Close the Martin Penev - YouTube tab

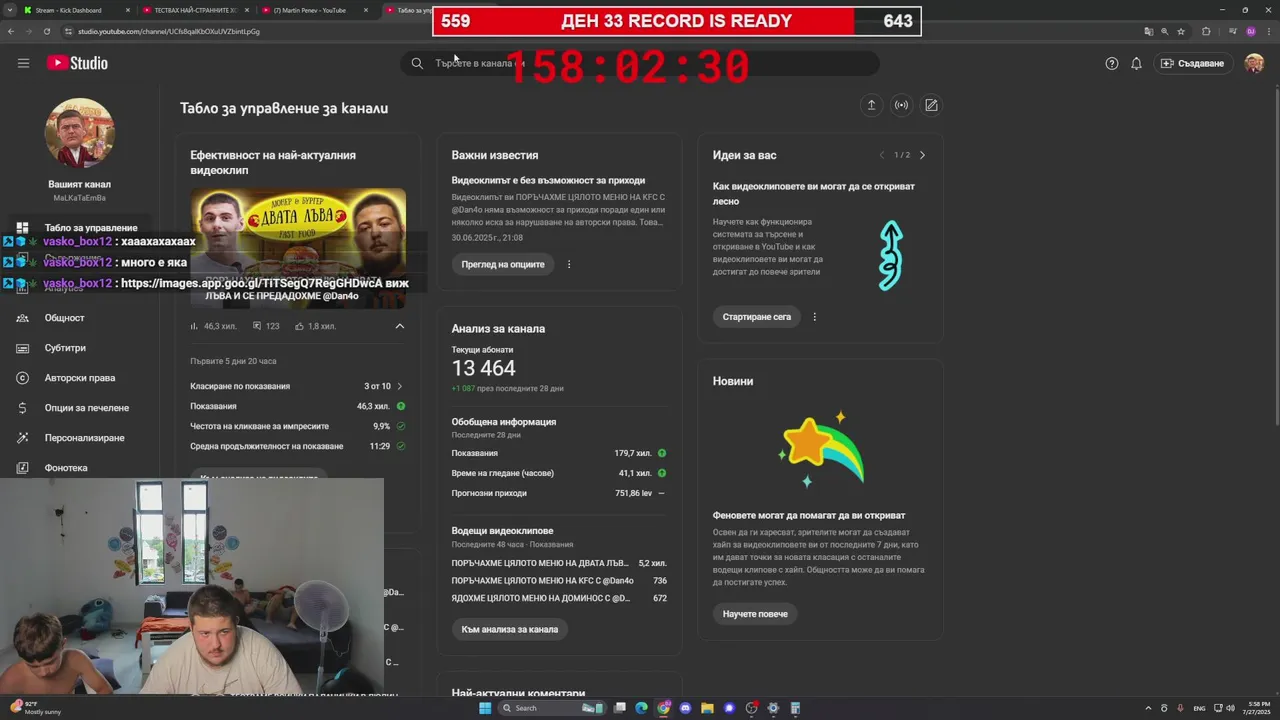point(365,10)
